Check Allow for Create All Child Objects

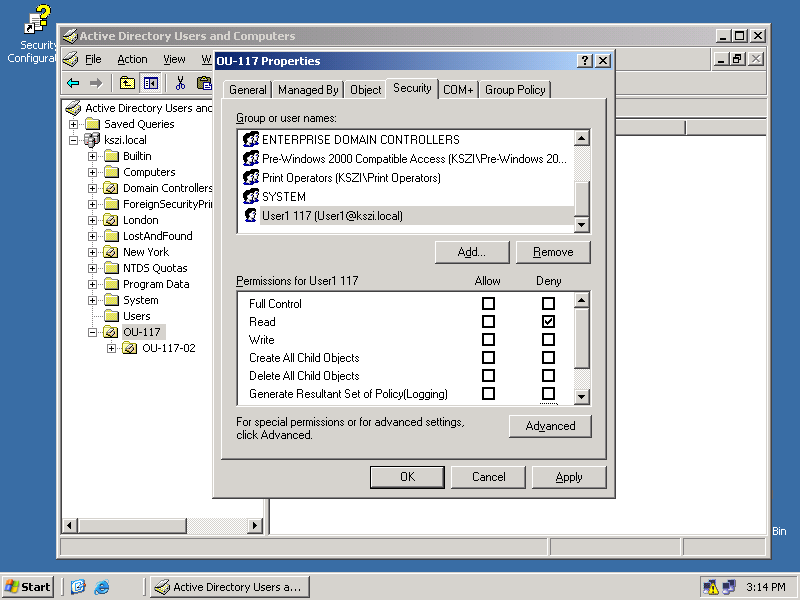[x=488, y=358]
